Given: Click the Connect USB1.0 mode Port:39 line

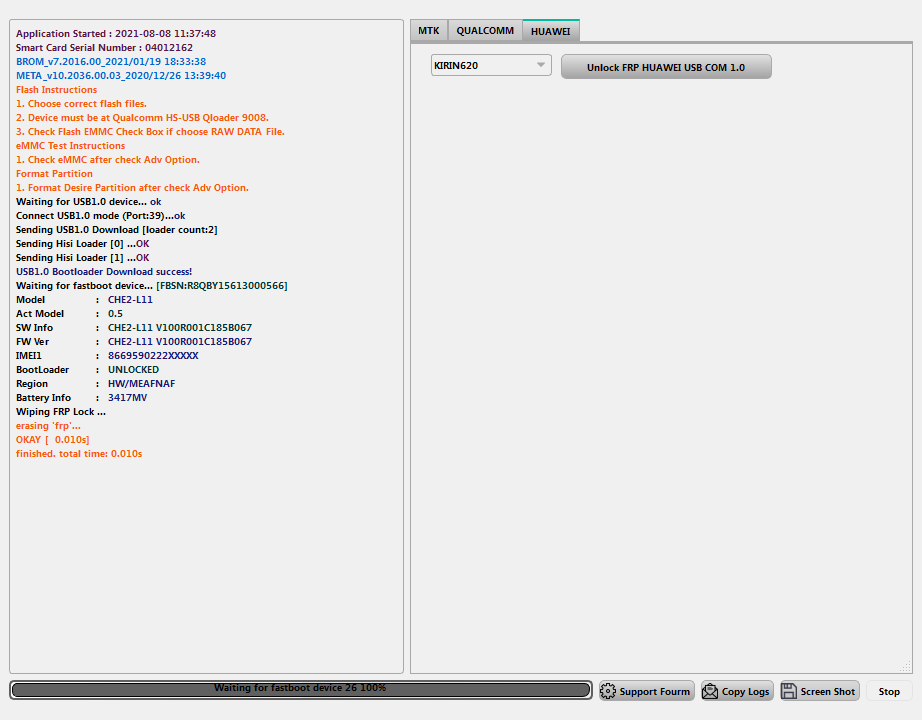Looking at the screenshot, I should coord(101,216).
